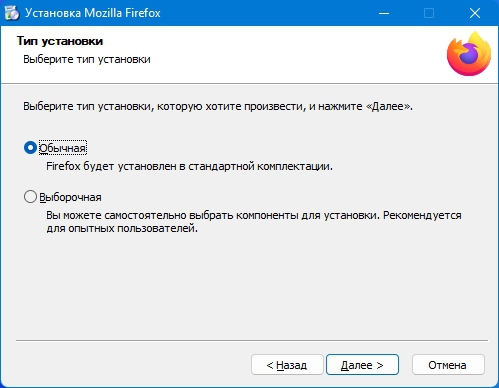The image size is (499, 388).
Task: Click the Установка Mozilla Firefox title text
Action: tap(93, 13)
